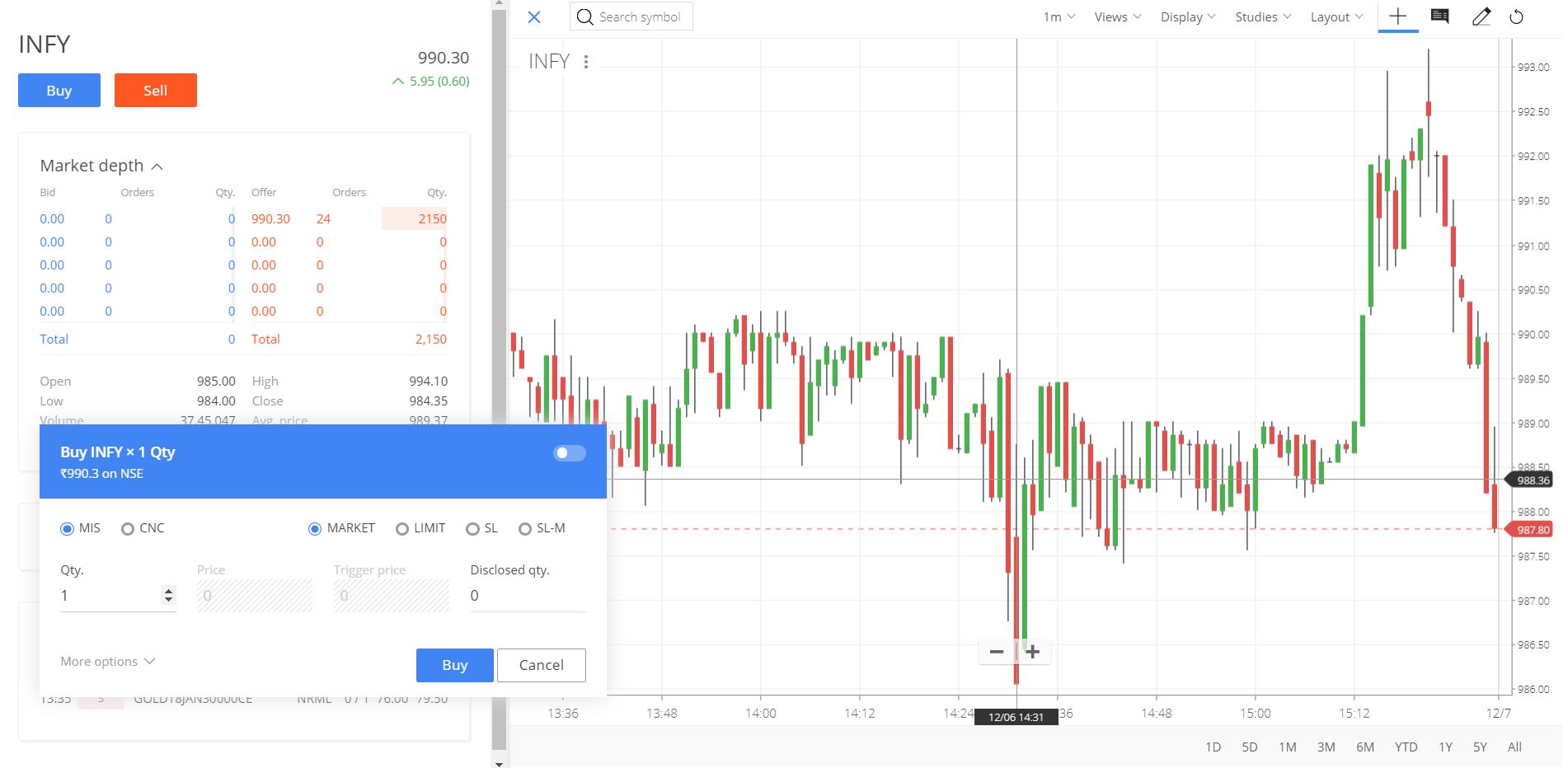Click the refresh chart icon
This screenshot has width=1568, height=768.
1516,16
